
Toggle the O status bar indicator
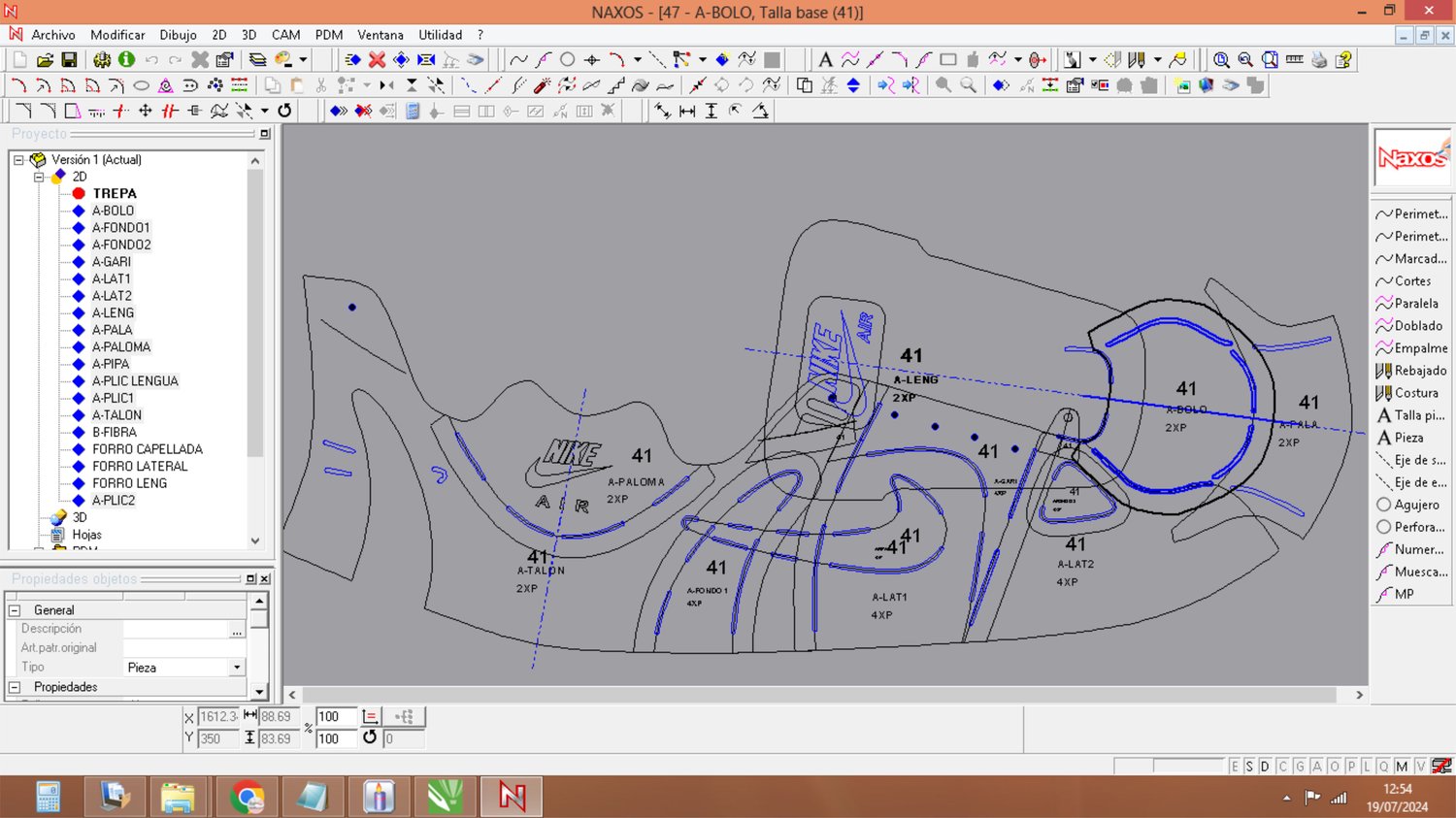coord(1334,767)
